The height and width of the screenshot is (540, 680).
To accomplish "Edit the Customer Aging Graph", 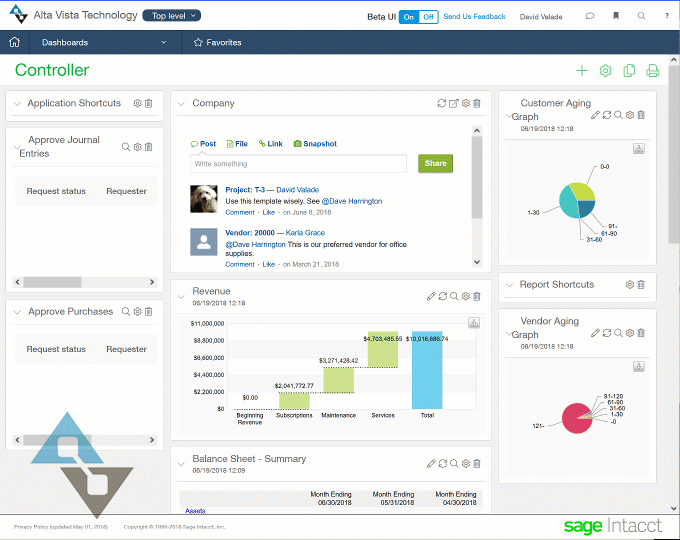I will [x=595, y=115].
